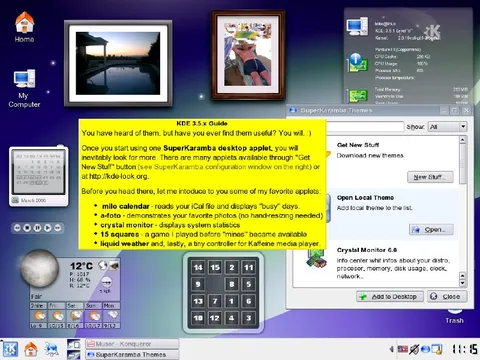The height and width of the screenshot is (360, 480).
Task: Click the satellite image icon in the weather applet
Action: click(114, 265)
